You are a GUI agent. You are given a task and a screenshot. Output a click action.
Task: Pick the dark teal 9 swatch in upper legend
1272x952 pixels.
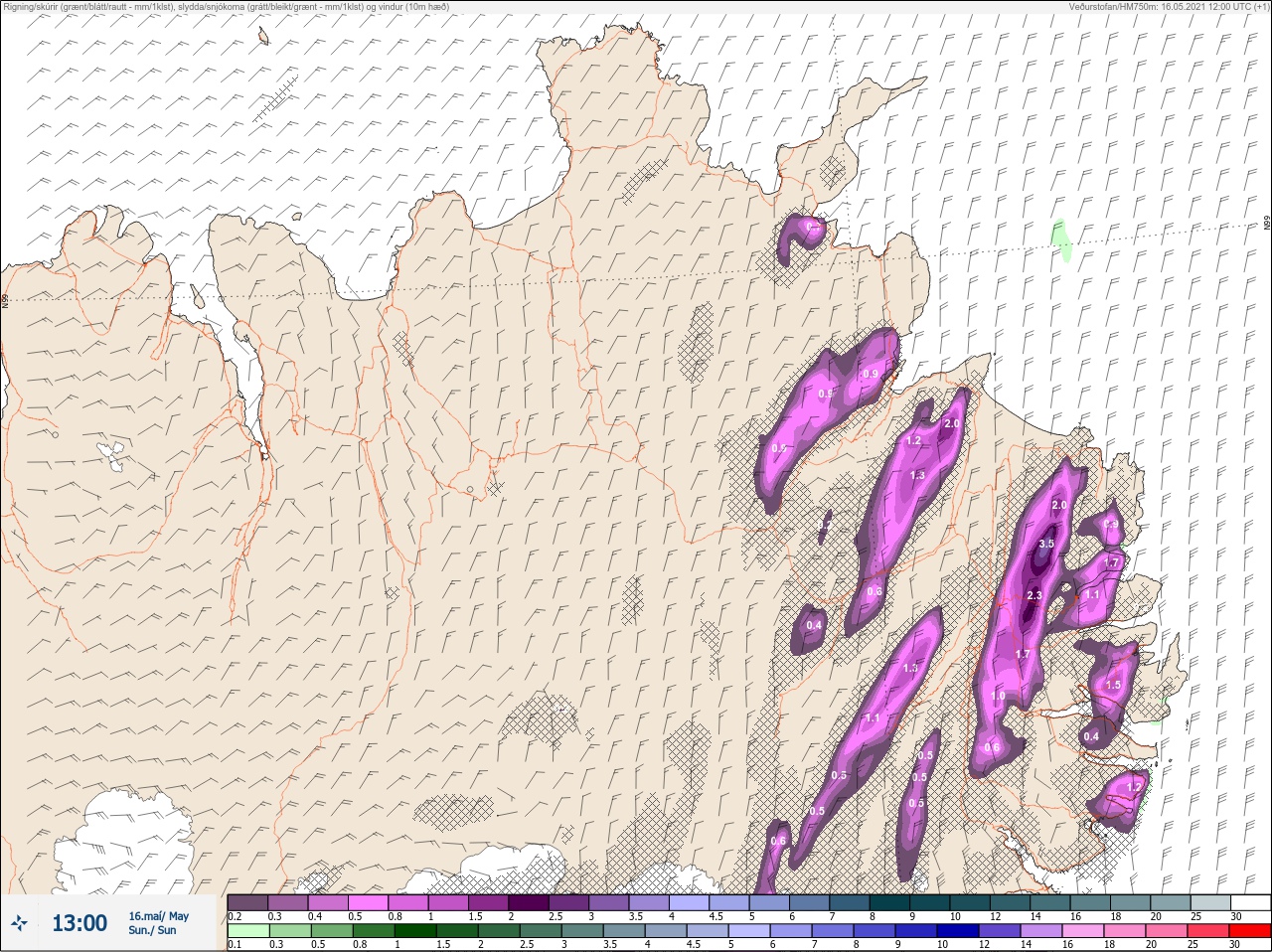click(x=931, y=902)
